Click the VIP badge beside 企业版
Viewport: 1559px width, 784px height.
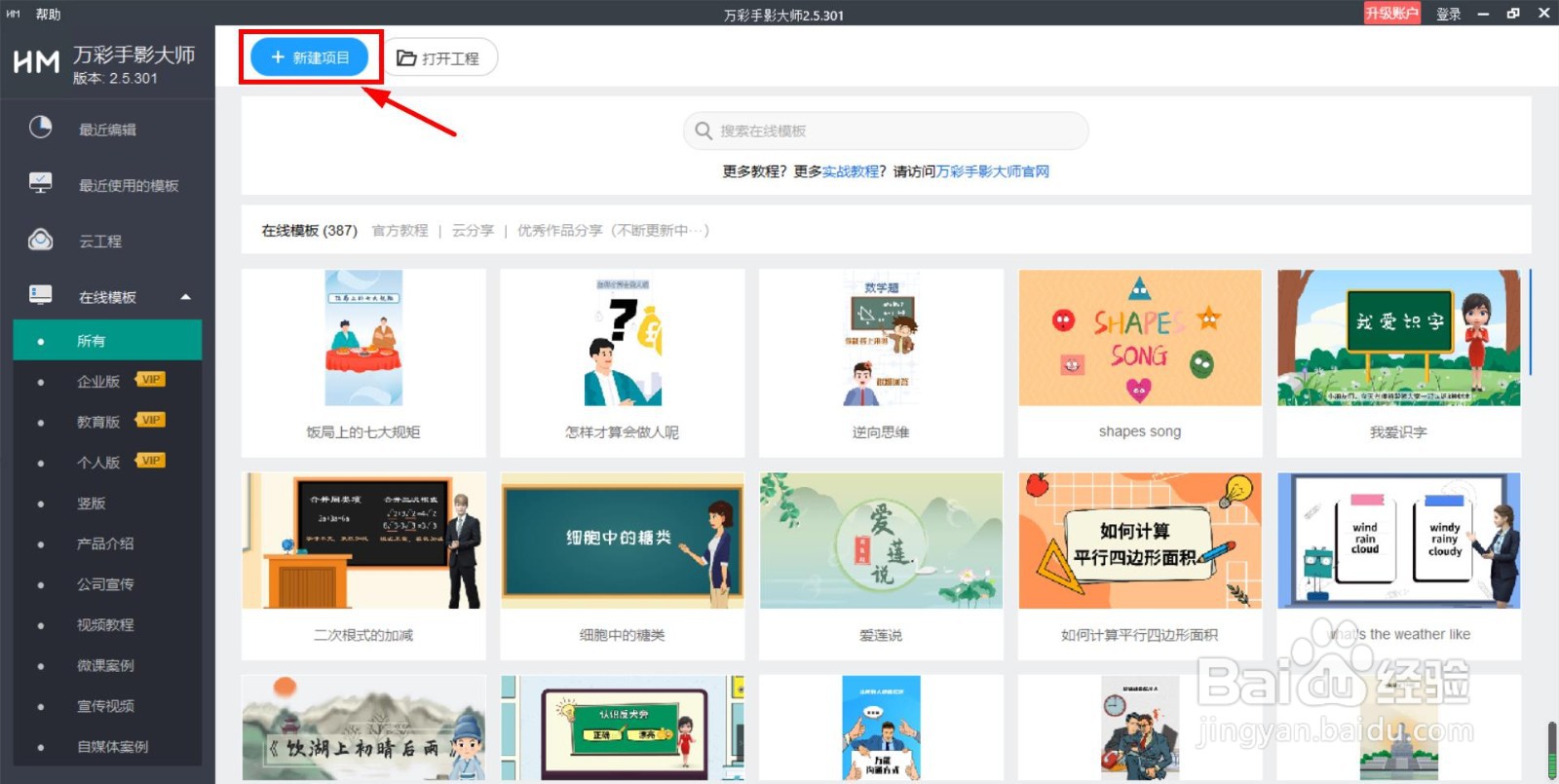coord(151,379)
